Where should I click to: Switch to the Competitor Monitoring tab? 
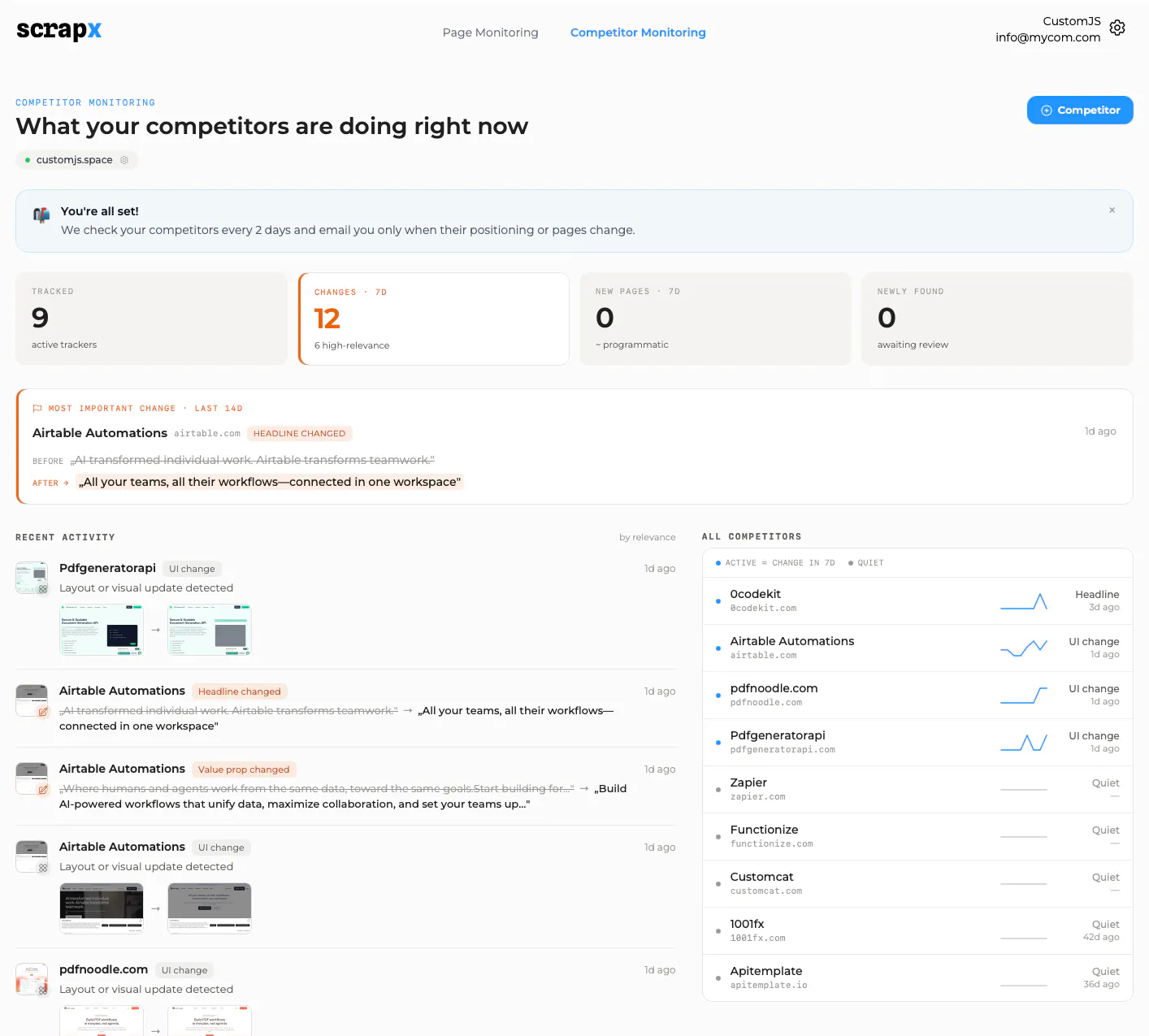coord(638,33)
